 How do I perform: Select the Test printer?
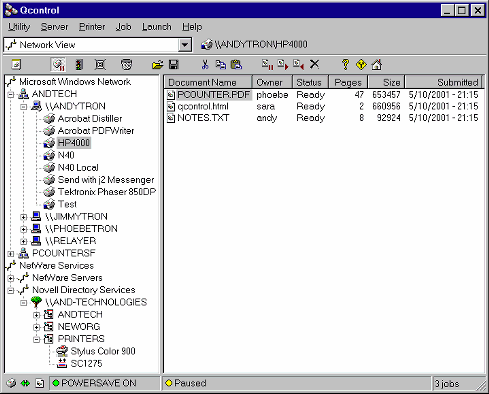(x=67, y=204)
